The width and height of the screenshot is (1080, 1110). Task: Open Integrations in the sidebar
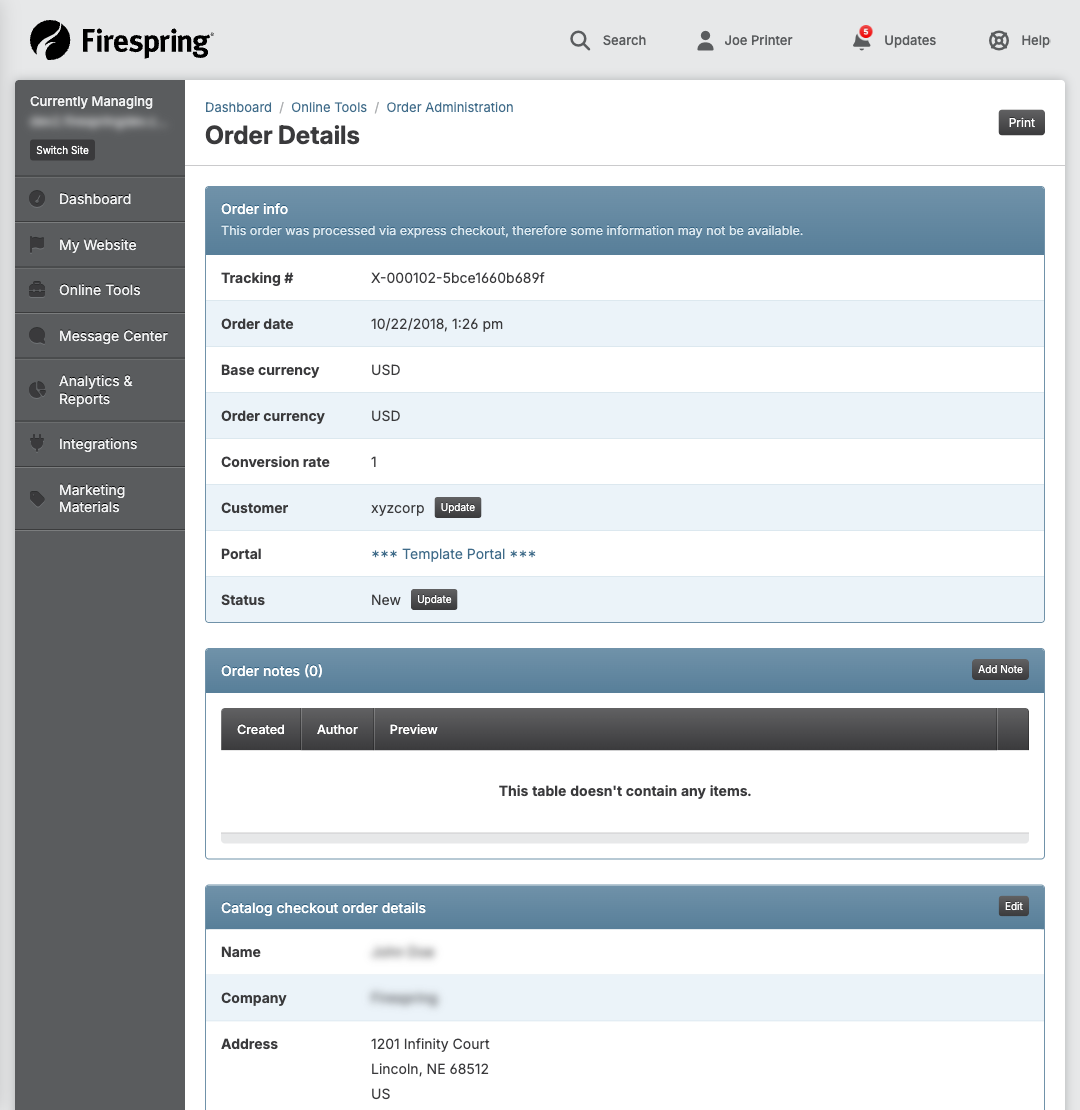100,444
